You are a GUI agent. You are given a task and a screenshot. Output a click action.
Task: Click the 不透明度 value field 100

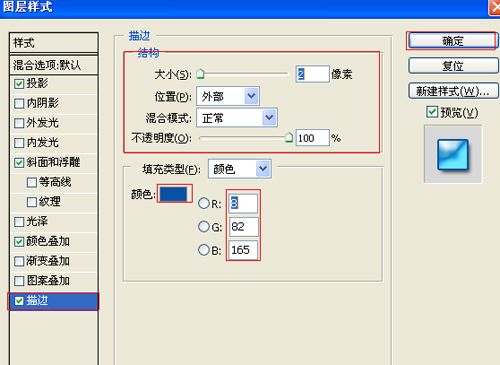pyautogui.click(x=312, y=138)
